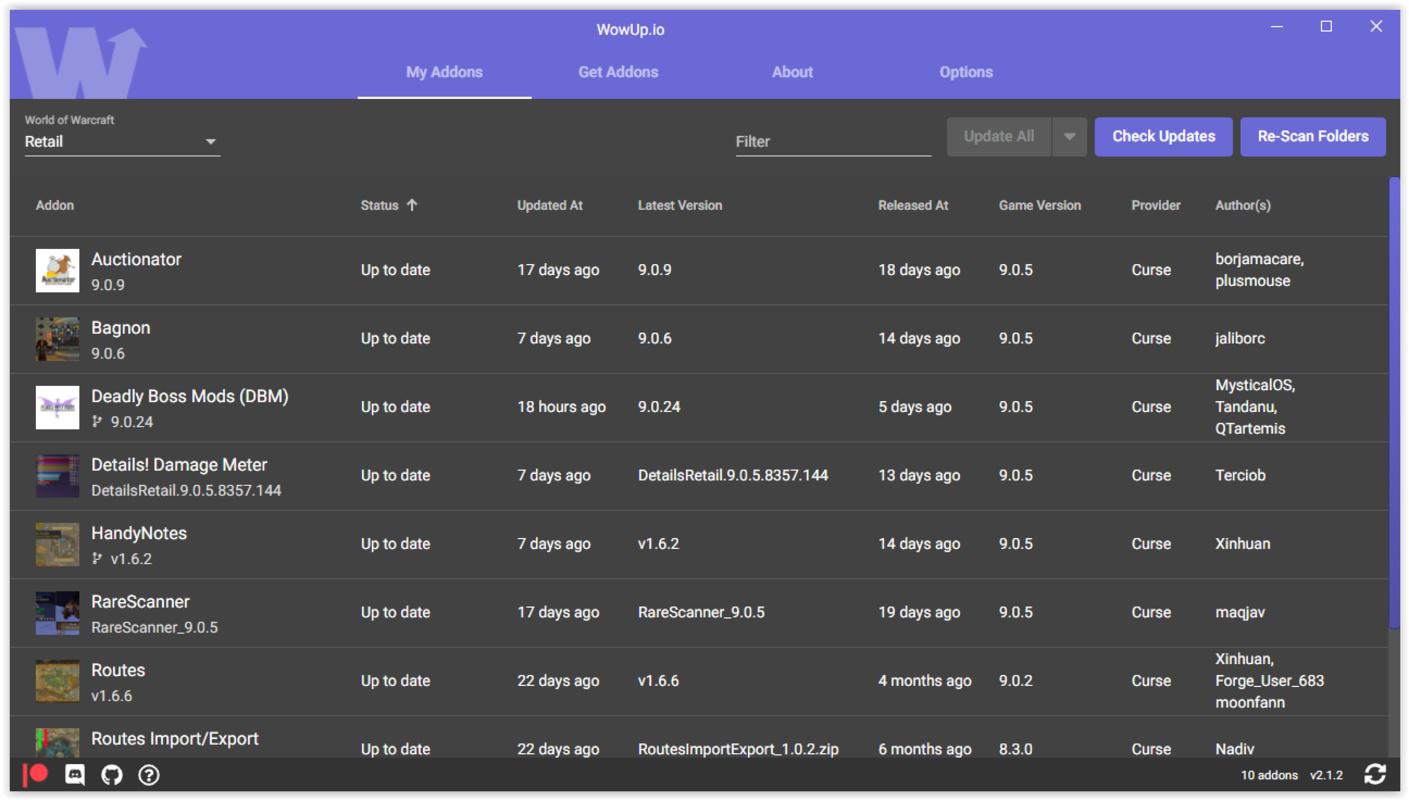Click the "5 days ago" released cell

coord(915,407)
